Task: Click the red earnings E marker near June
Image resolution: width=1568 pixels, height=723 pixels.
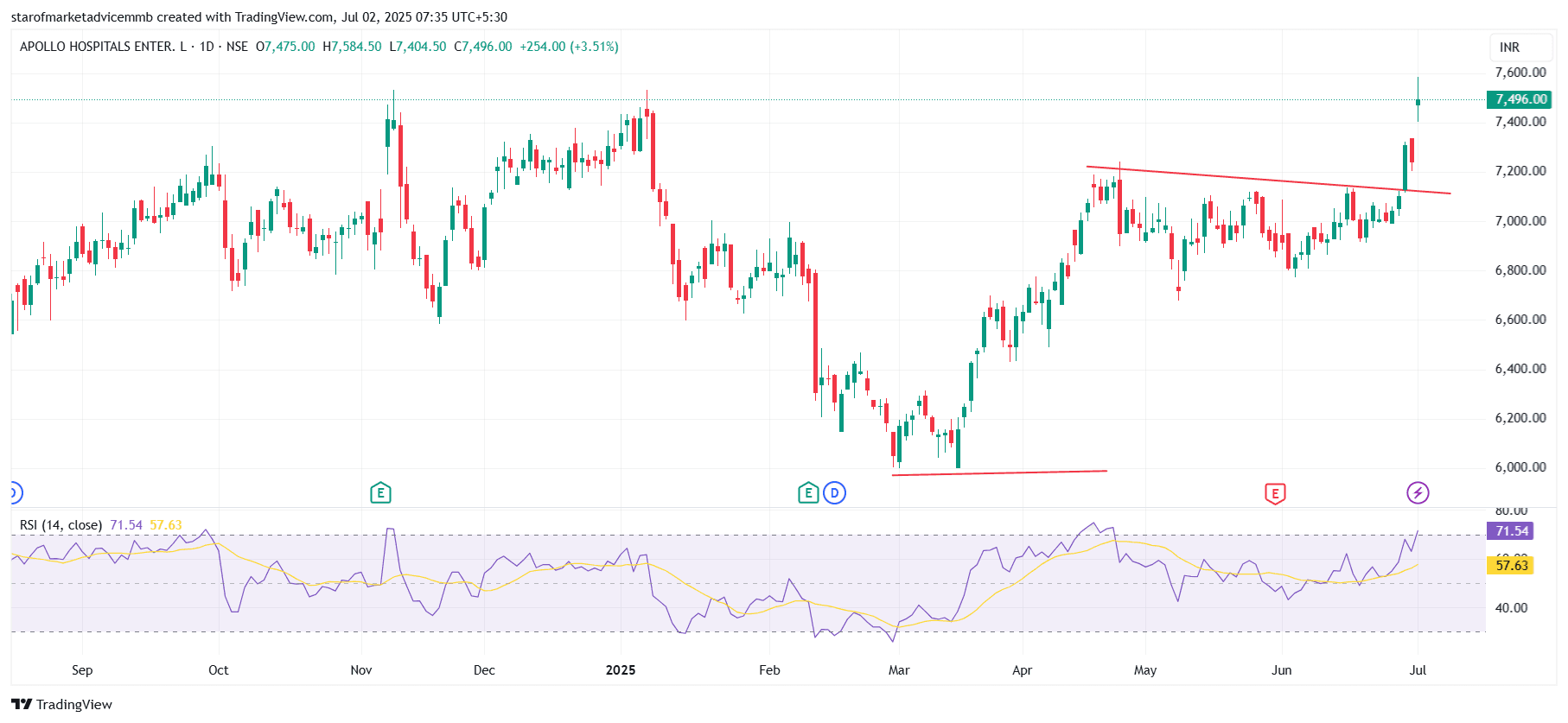Action: pos(1275,493)
